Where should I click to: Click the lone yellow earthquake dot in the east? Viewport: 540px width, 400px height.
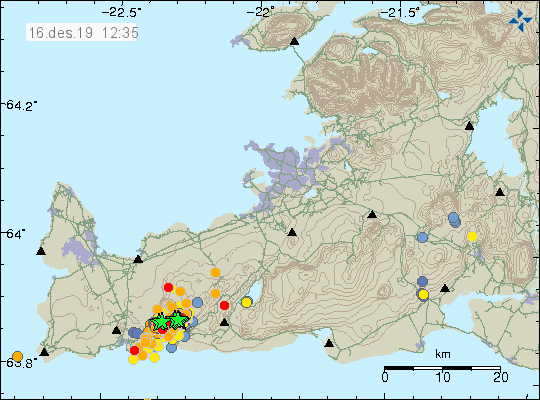(472, 237)
